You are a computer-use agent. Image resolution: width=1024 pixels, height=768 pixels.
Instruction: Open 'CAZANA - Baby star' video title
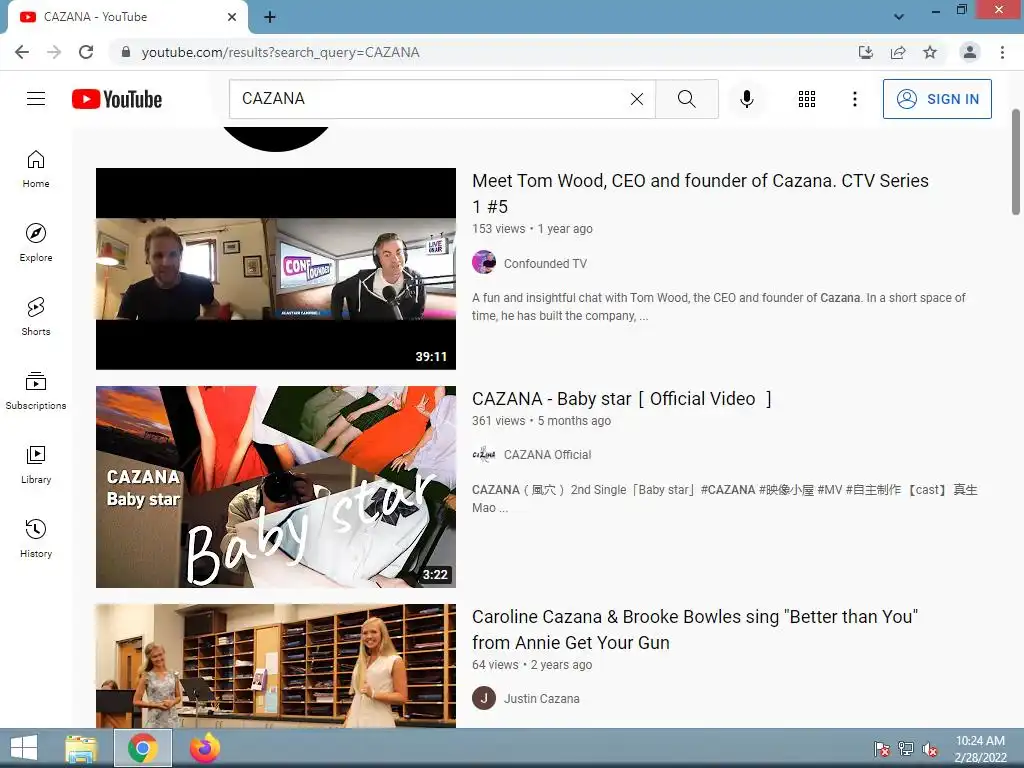622,398
